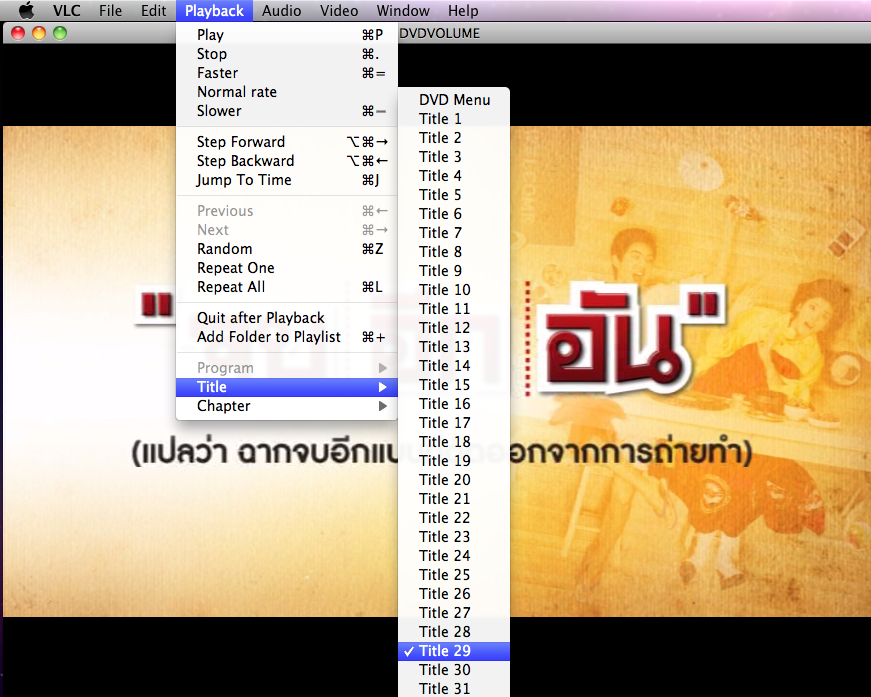871x697 pixels.
Task: Switch to Title 11
Action: coord(454,309)
